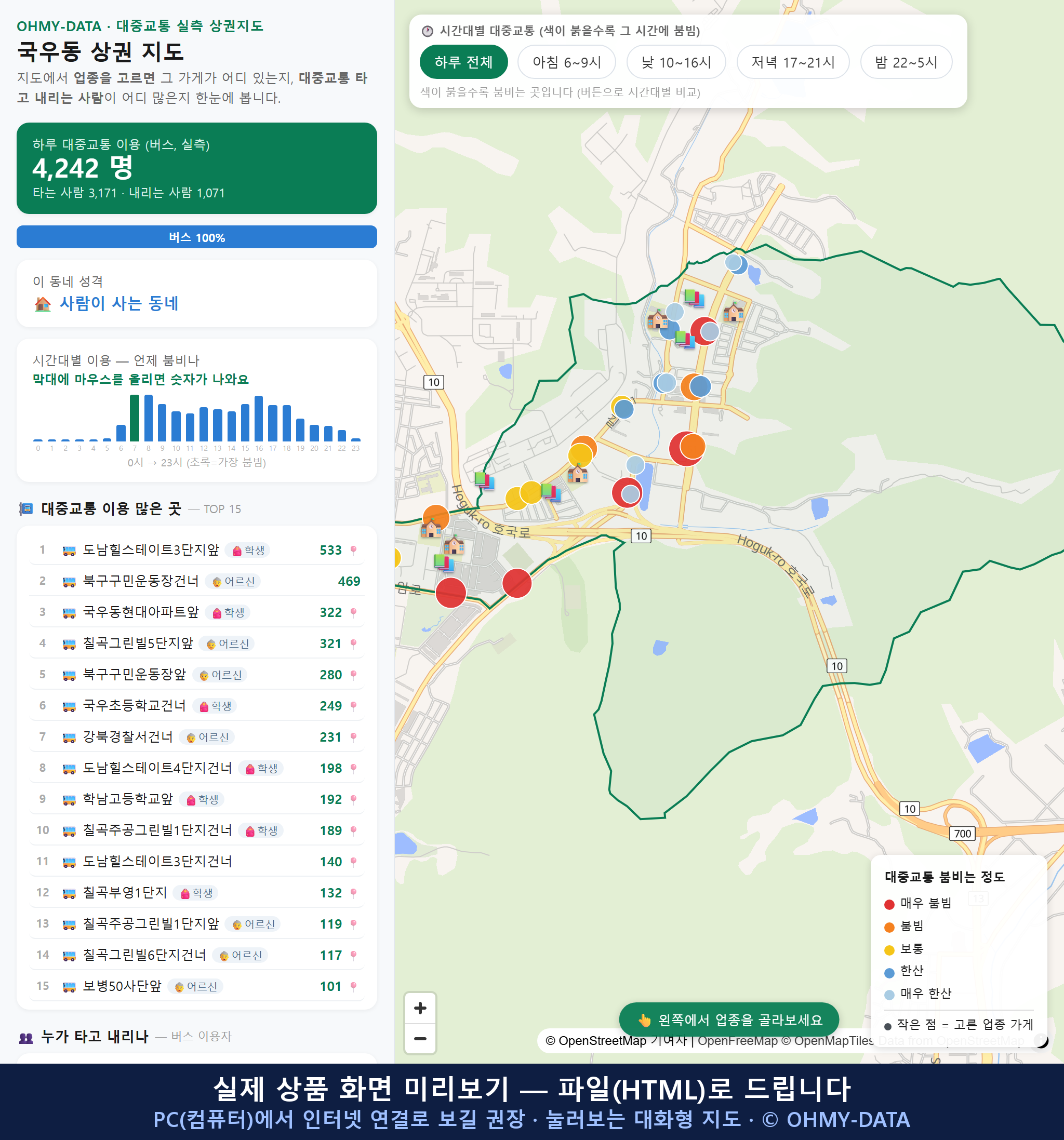Click the 533 ridership value

pyautogui.click(x=330, y=551)
